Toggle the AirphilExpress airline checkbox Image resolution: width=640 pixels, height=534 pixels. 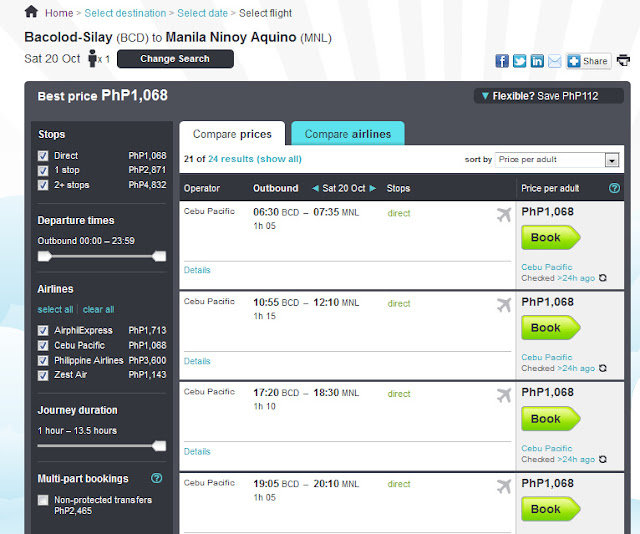(x=43, y=331)
